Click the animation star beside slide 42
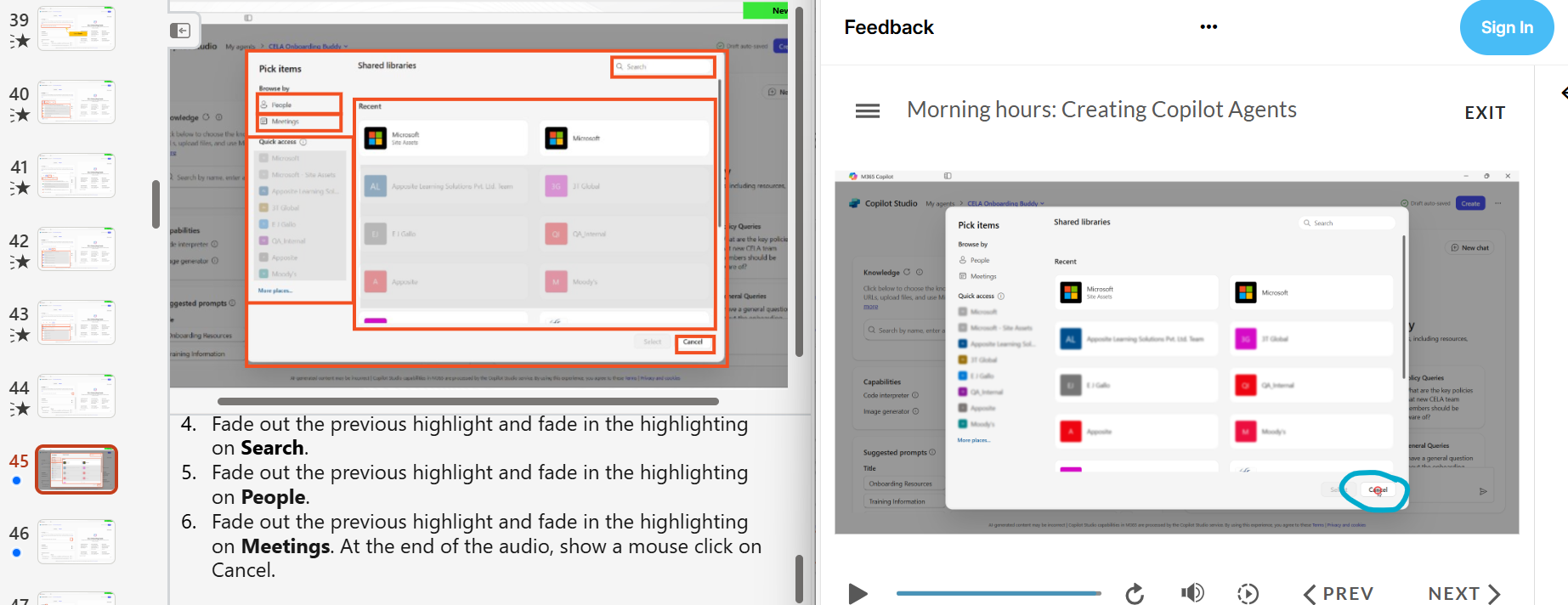 tap(20, 262)
